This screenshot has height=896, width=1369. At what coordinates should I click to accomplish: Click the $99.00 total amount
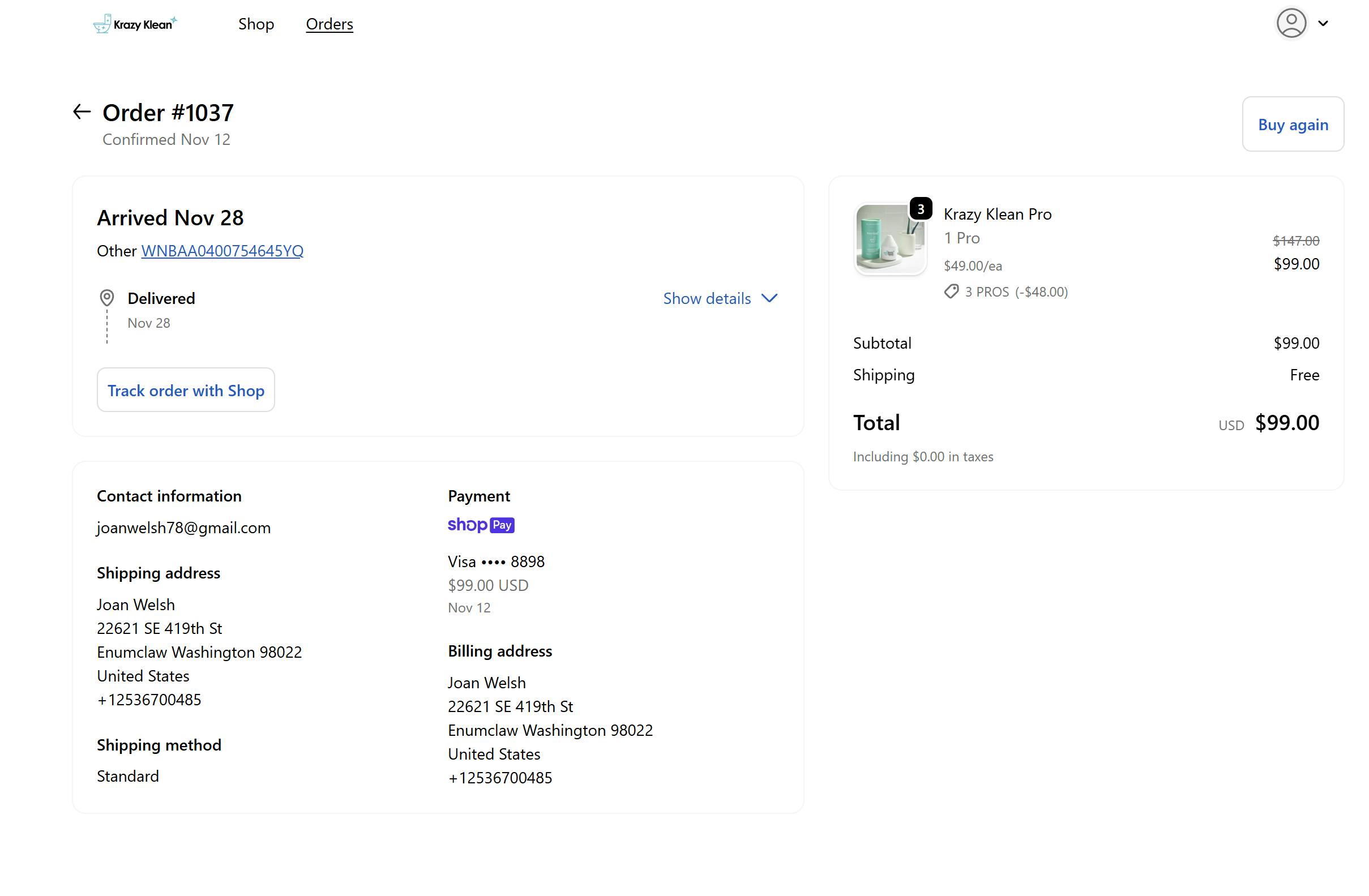1287,423
